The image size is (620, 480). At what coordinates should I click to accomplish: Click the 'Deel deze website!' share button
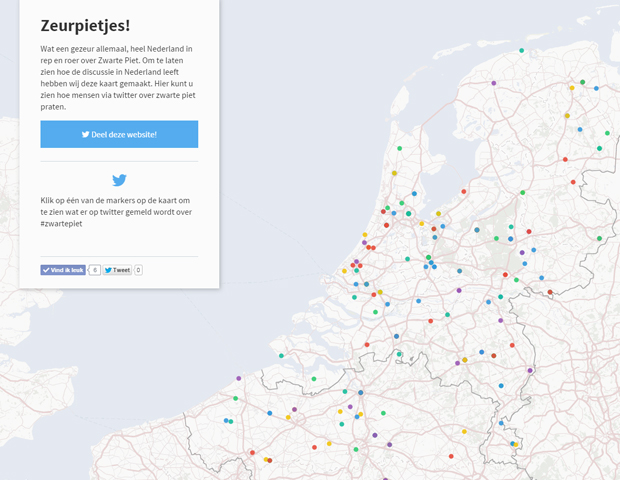(119, 134)
